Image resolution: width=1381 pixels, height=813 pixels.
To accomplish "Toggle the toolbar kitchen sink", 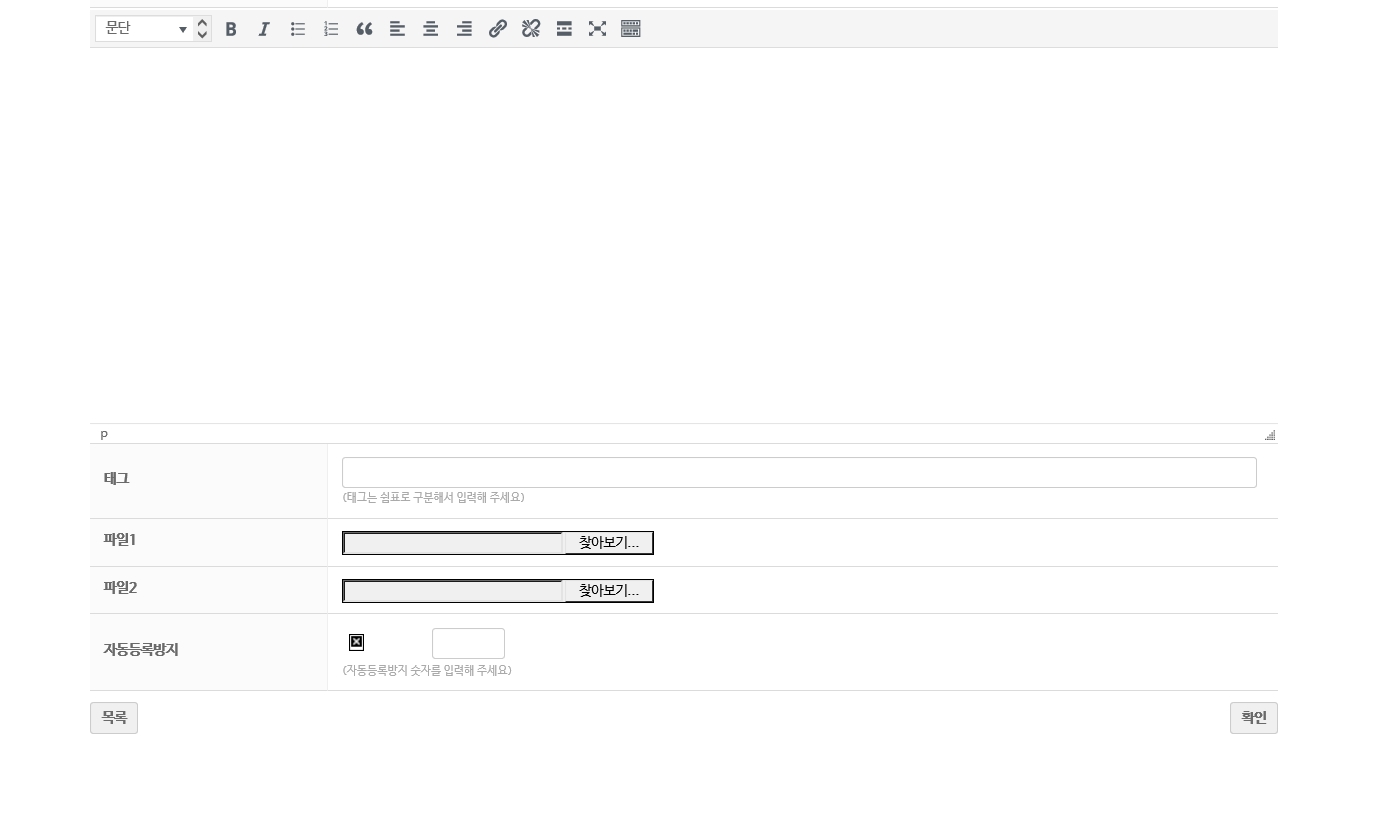I will point(631,29).
